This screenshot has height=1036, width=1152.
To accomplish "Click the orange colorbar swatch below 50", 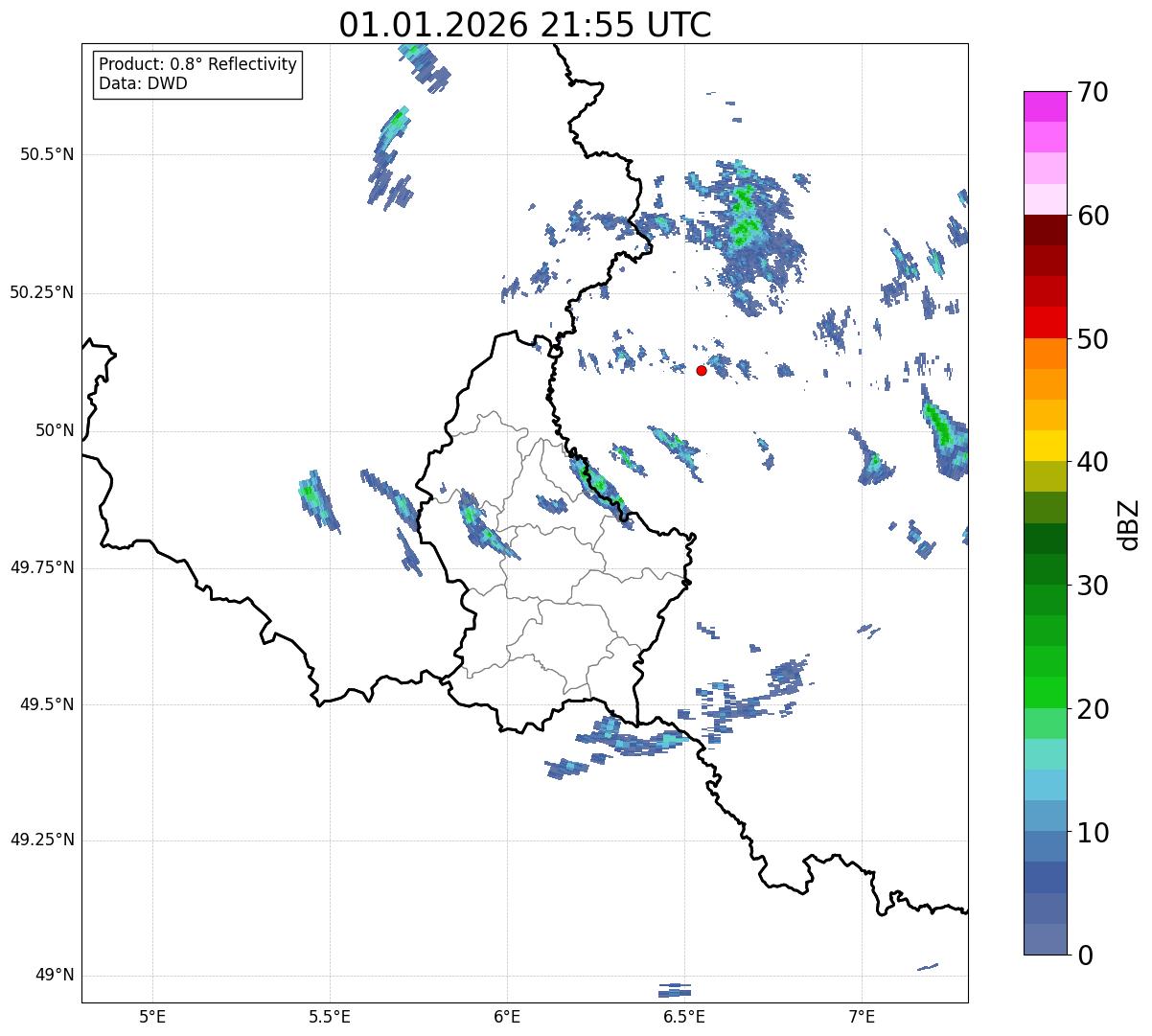I will pos(1046,354).
